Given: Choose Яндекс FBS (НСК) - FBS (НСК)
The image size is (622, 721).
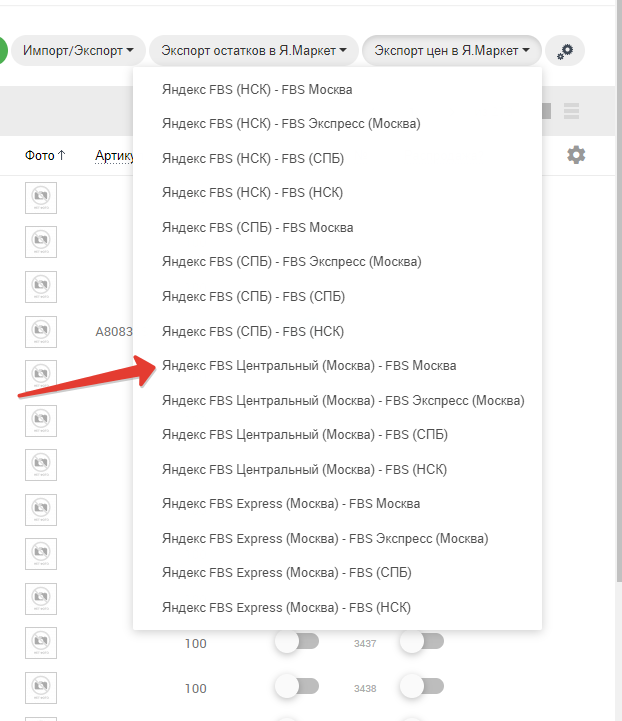Looking at the screenshot, I should click(x=337, y=193).
